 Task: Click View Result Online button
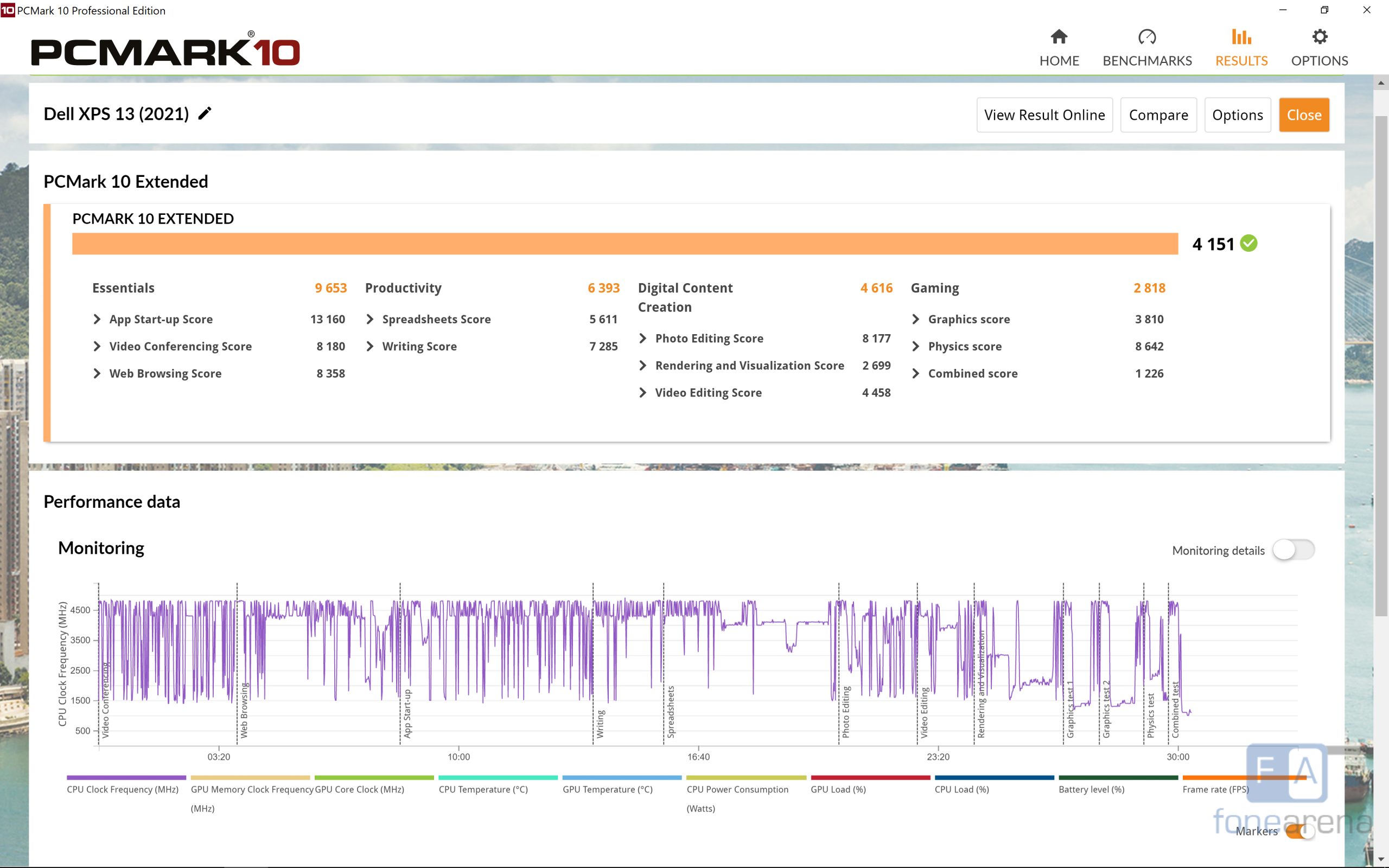click(1044, 115)
